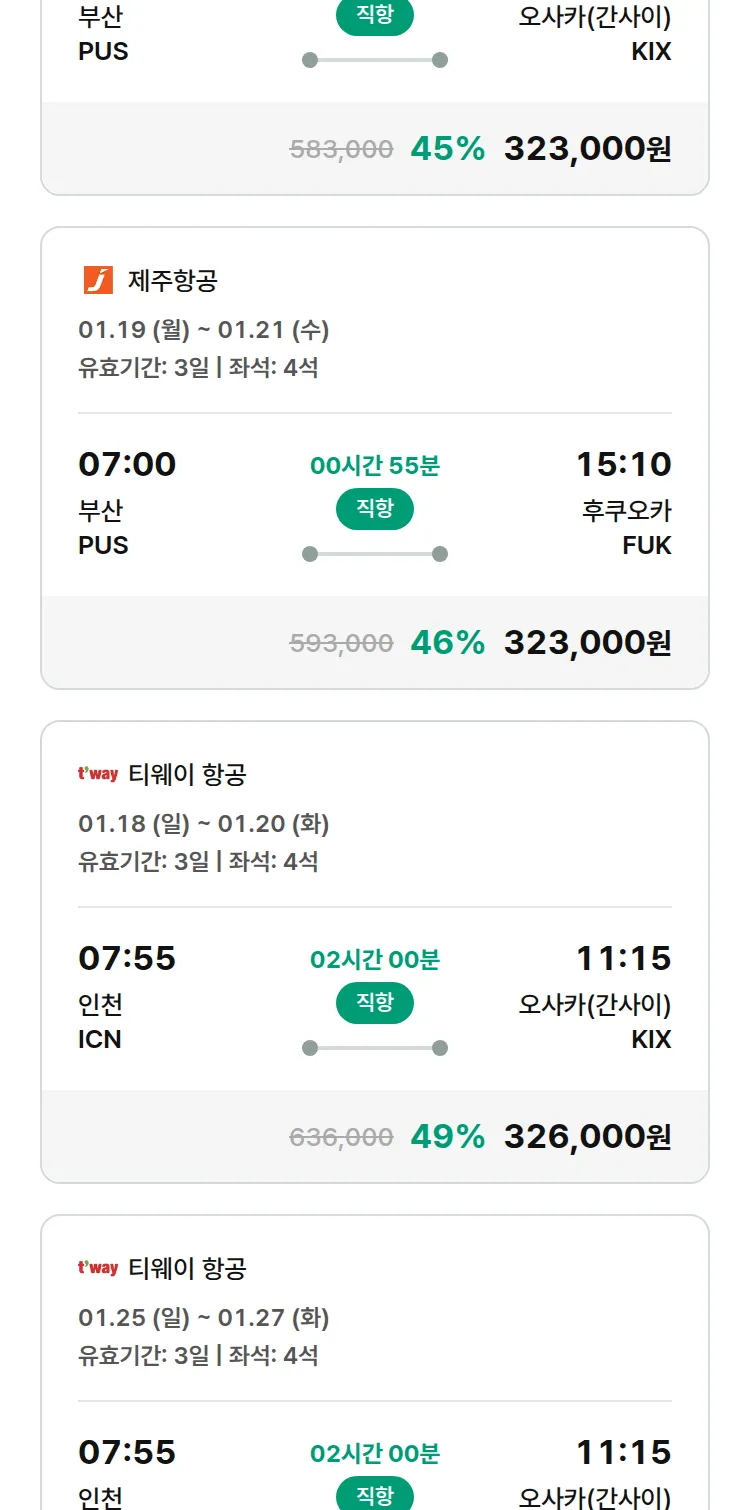Click the 07:00 Busan departure time
The width and height of the screenshot is (750, 1510).
pos(127,464)
